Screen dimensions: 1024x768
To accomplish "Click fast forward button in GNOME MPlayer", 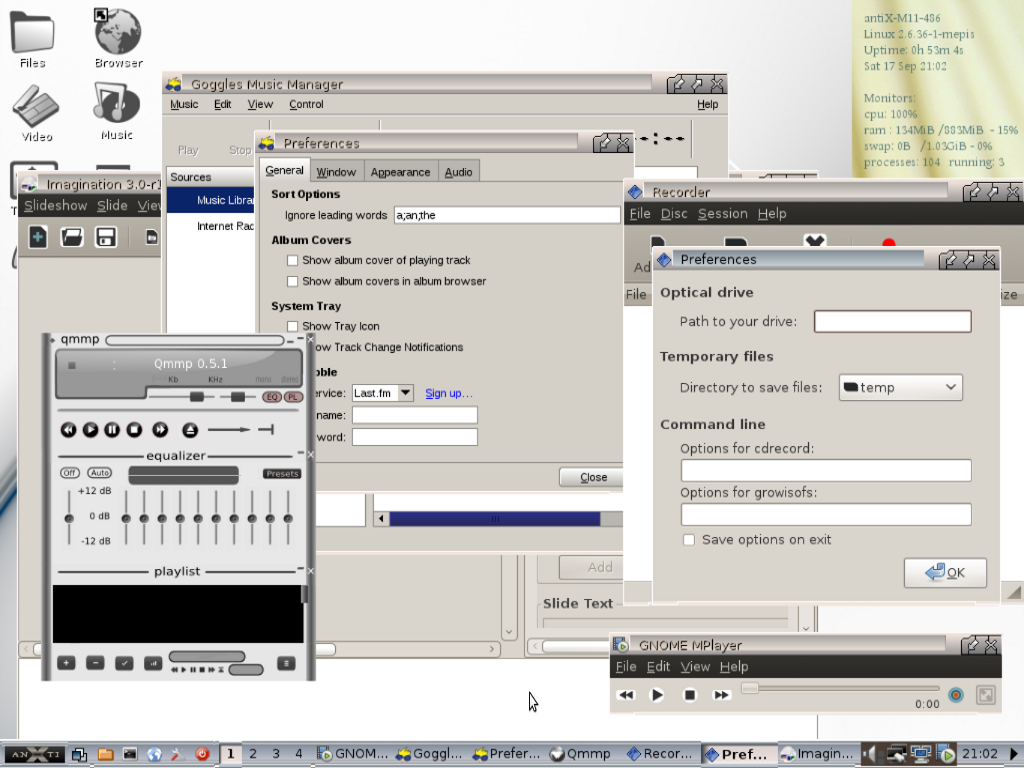I will tap(721, 695).
